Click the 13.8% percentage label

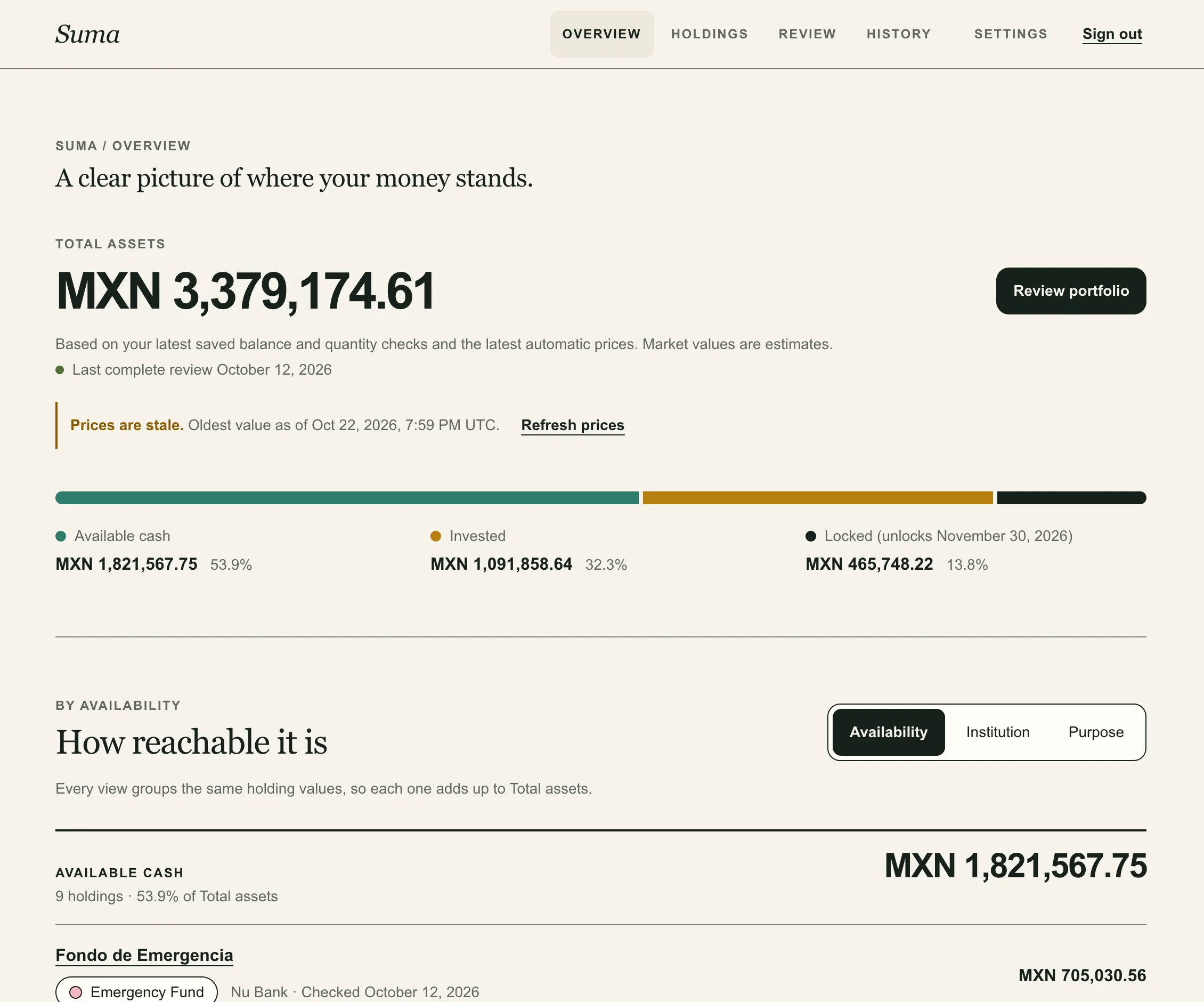coord(967,565)
